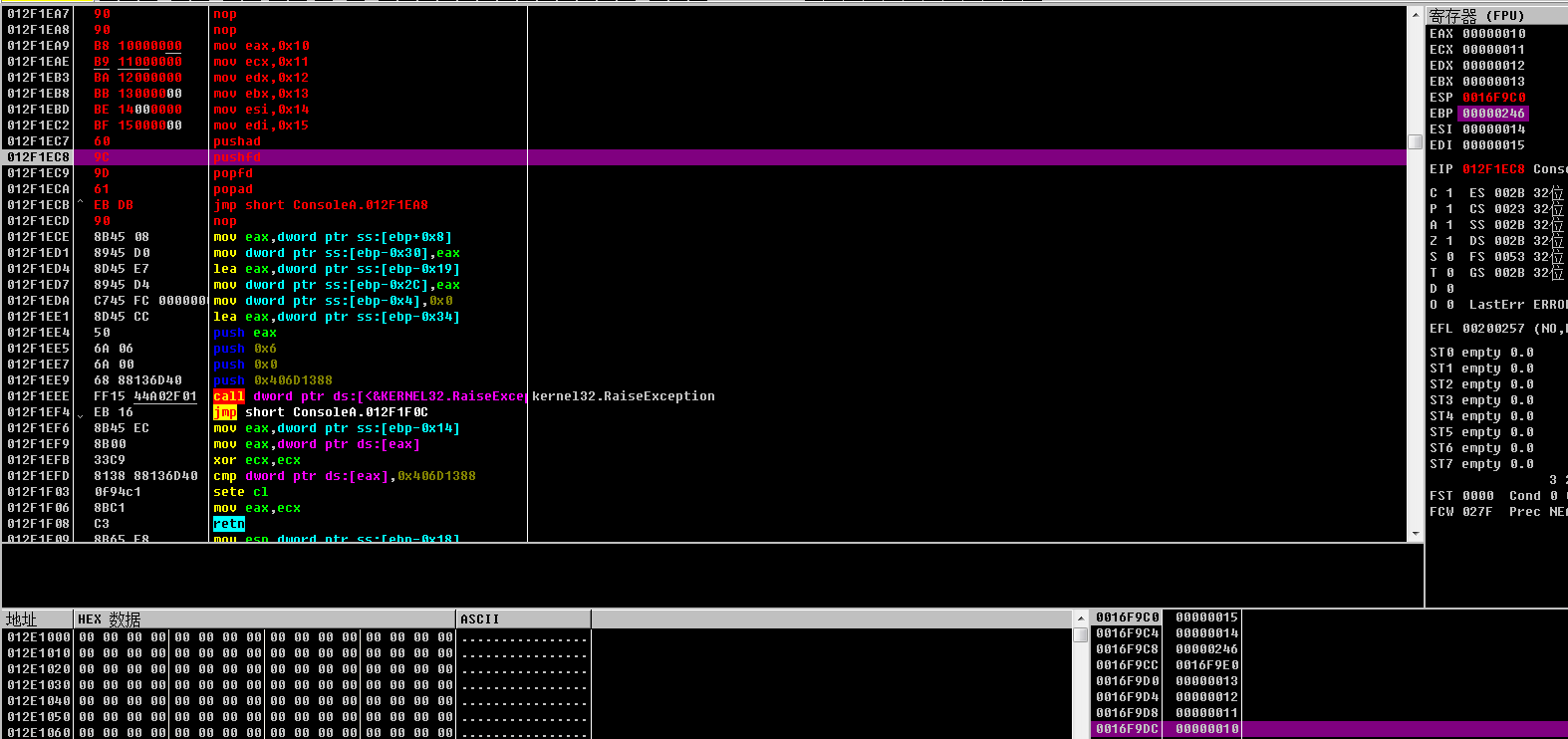1568x739 pixels.
Task: Select jmp short ConsoleA.012F1F0C instruction
Action: click(x=321, y=412)
